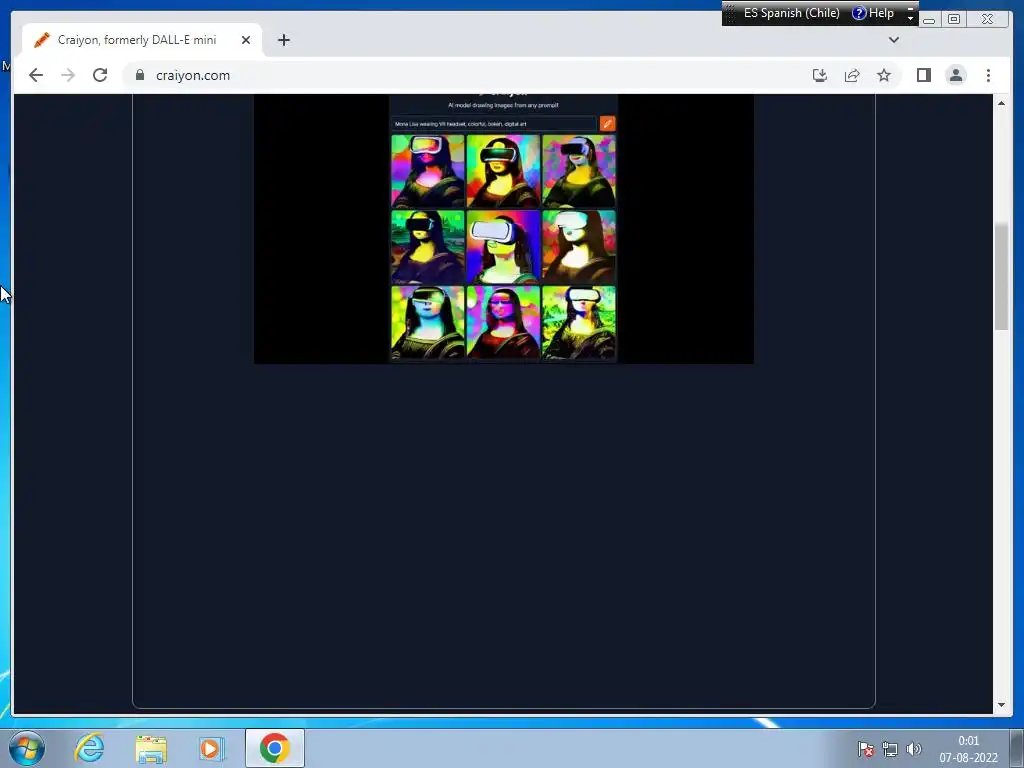Select the blue-faced Mona Lisa on yellow background
The height and width of the screenshot is (768, 1024).
point(428,322)
